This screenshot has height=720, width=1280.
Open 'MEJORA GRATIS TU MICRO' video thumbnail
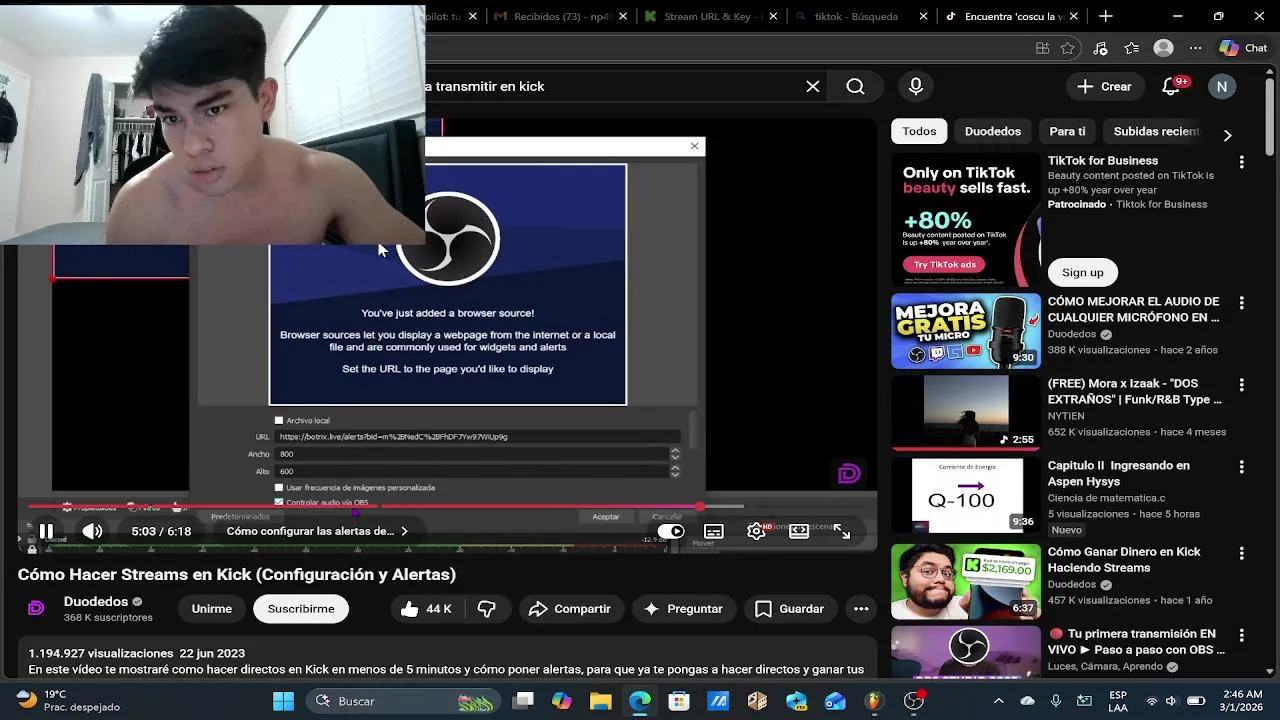pos(965,331)
